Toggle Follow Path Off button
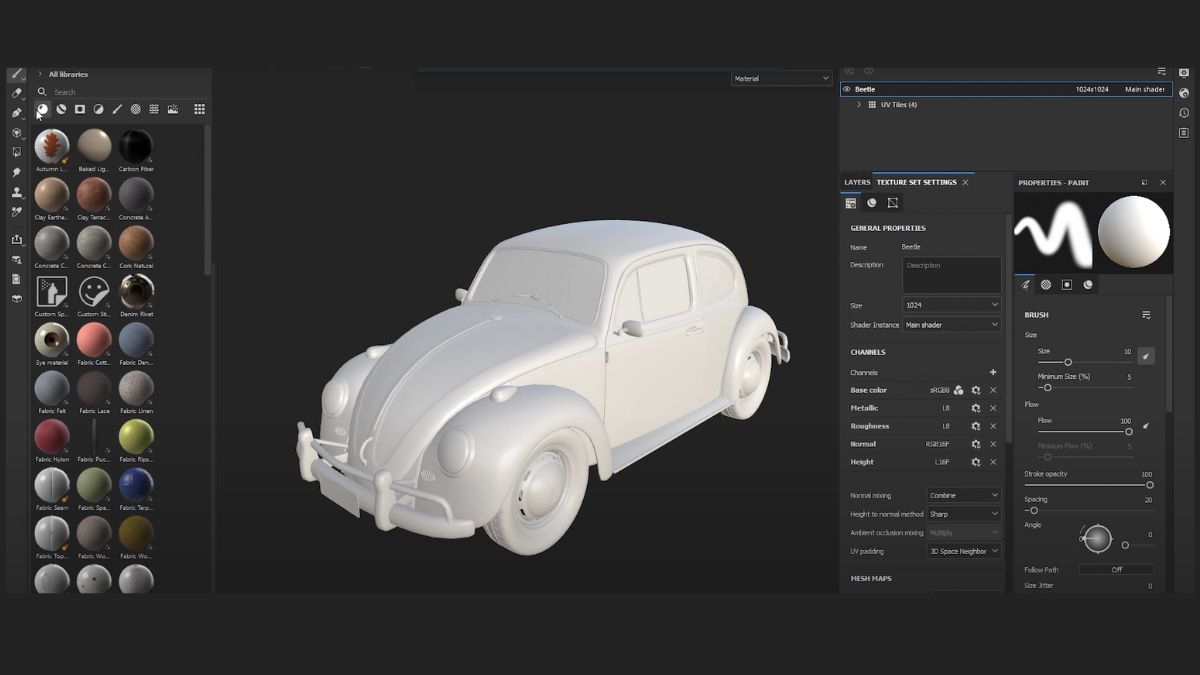Screen dimensions: 1200x675 (1117, 570)
